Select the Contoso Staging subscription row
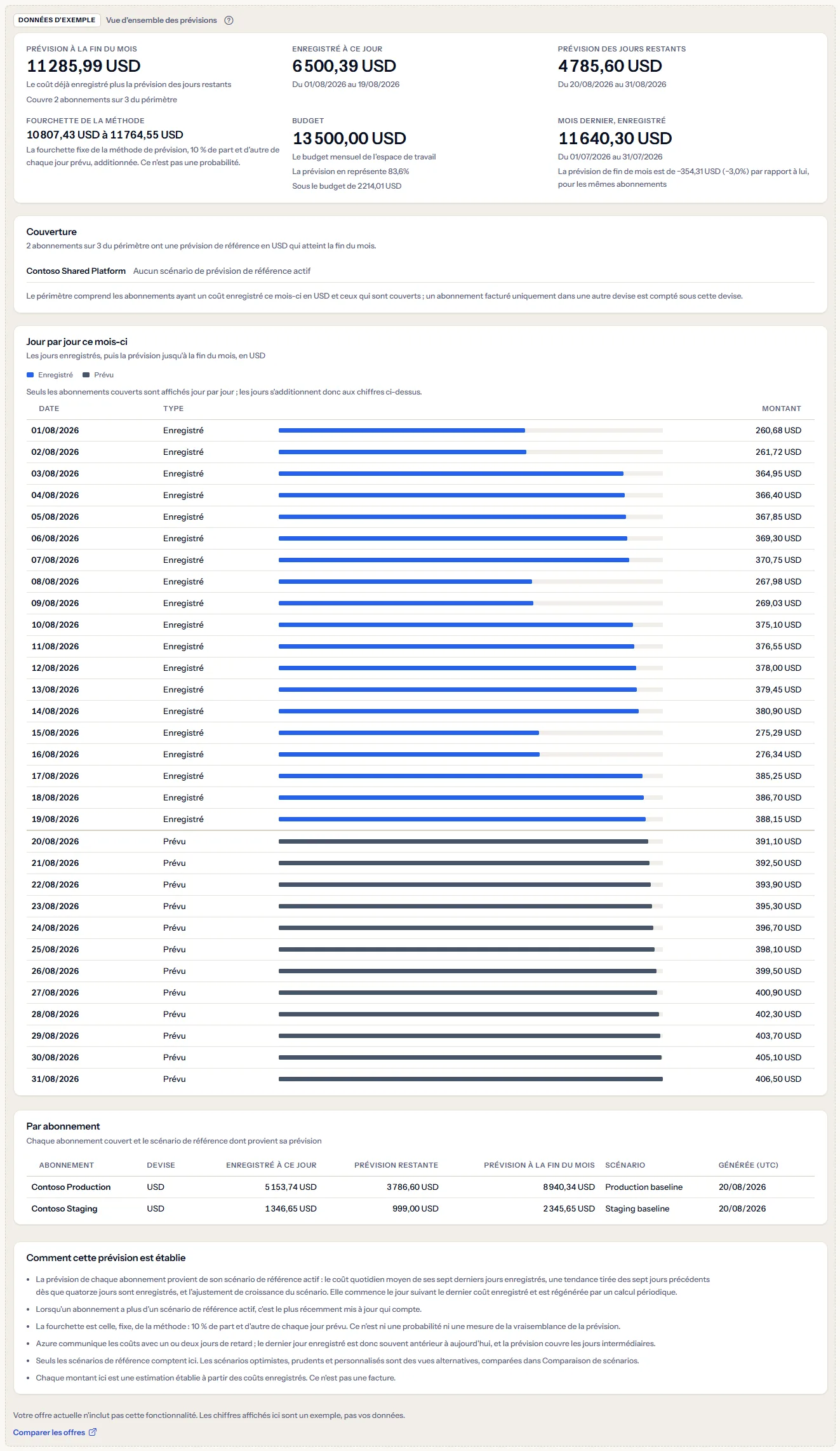Image resolution: width=840 pixels, height=1451 pixels. coord(420,1208)
